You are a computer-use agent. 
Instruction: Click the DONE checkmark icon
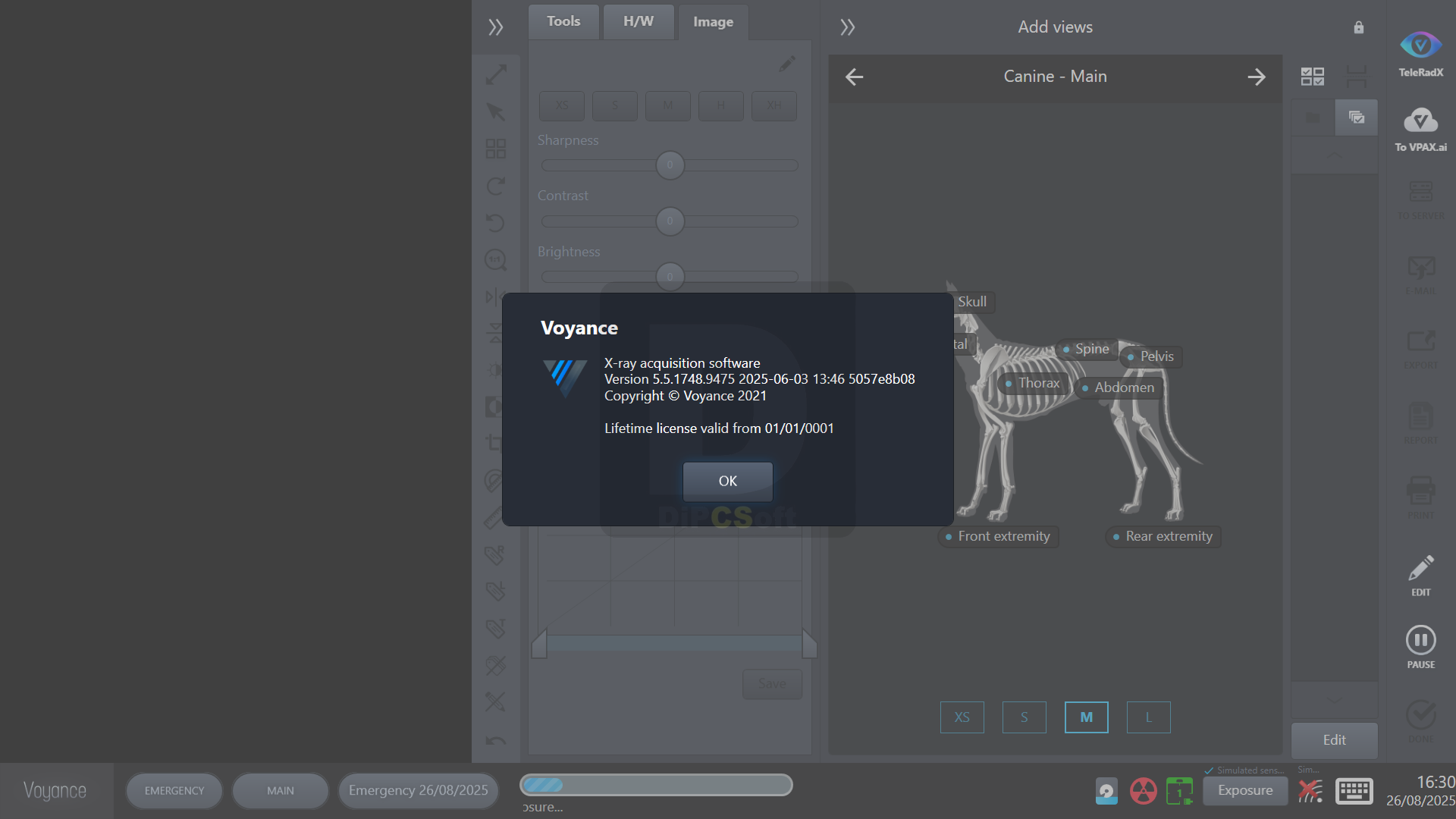(1420, 720)
